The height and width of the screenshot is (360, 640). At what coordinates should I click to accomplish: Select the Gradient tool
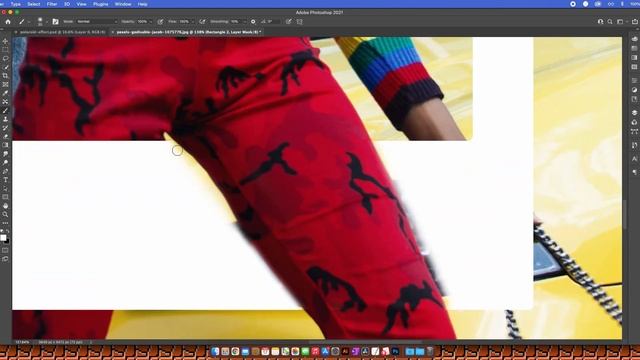click(5, 145)
